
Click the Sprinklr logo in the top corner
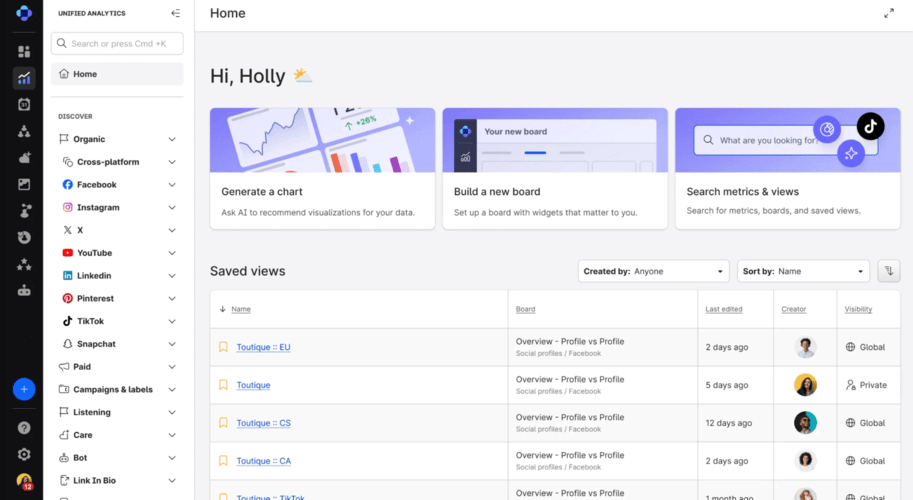coord(24,13)
